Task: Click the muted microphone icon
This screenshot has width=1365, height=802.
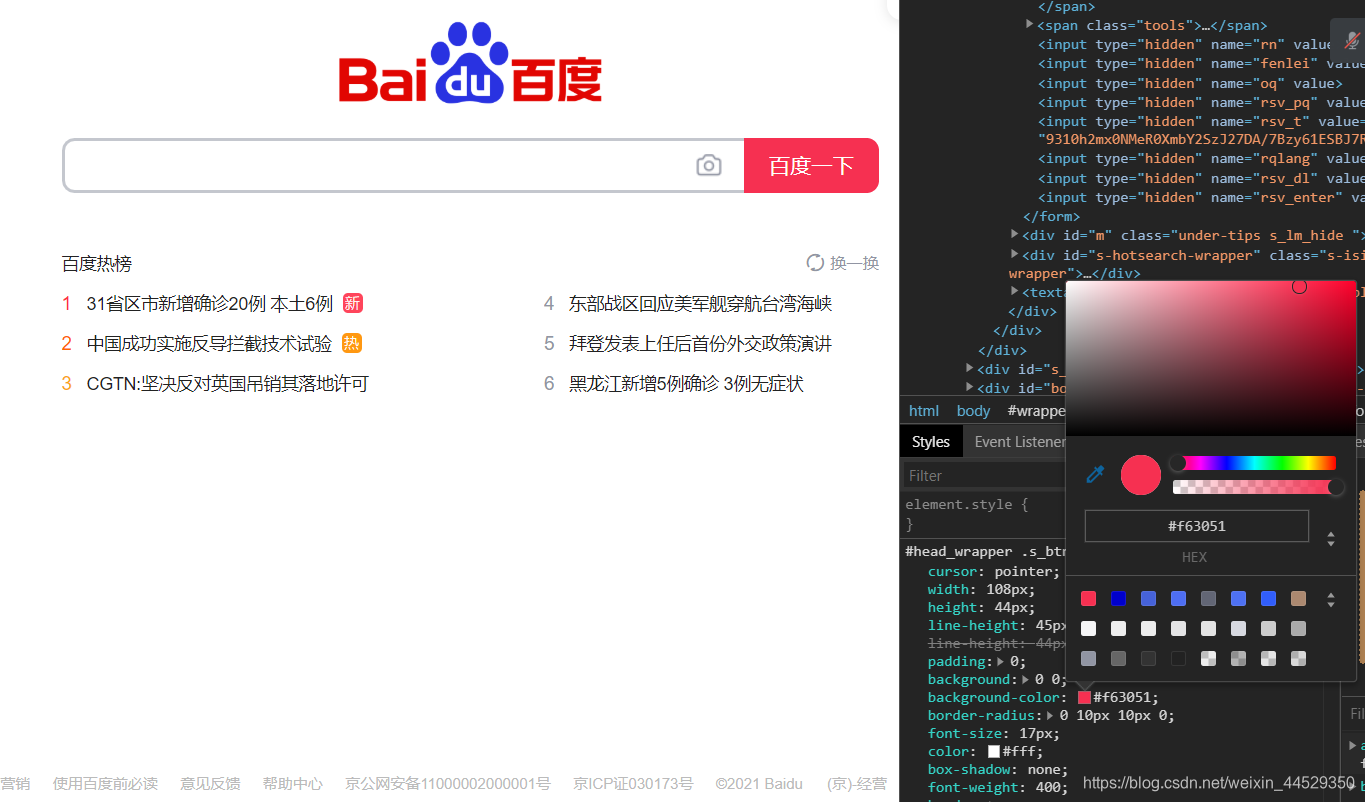Action: click(1351, 40)
